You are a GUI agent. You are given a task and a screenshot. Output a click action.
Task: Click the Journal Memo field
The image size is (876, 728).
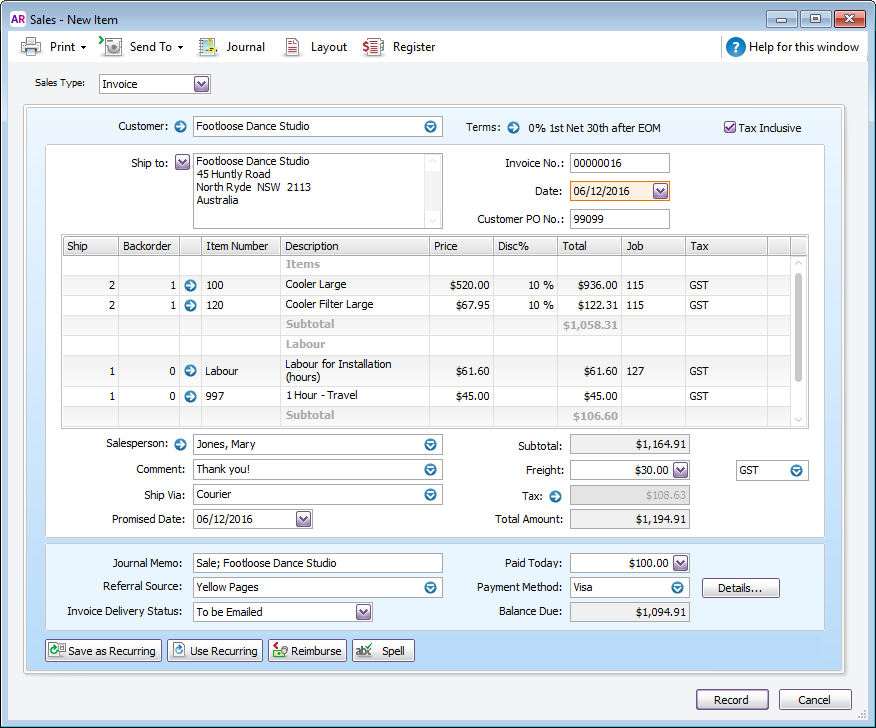pos(318,563)
